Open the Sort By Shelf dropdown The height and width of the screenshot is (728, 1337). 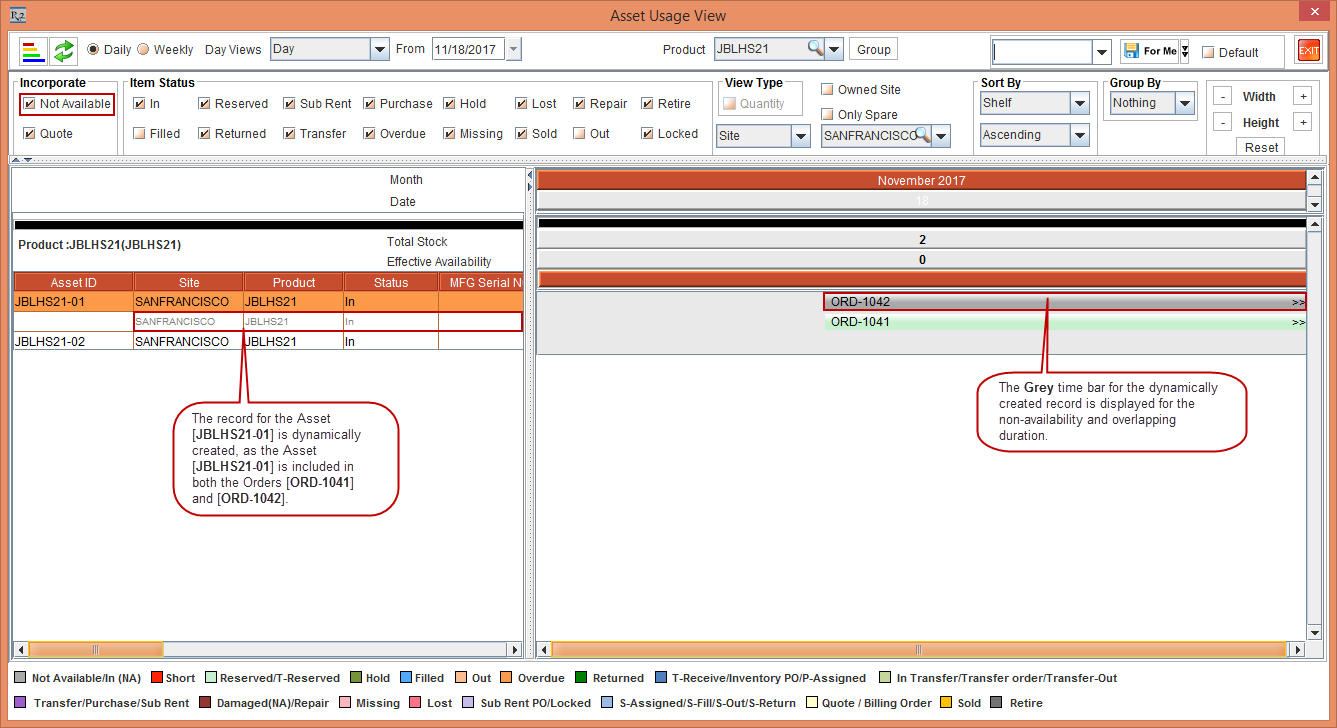pyautogui.click(x=1079, y=103)
